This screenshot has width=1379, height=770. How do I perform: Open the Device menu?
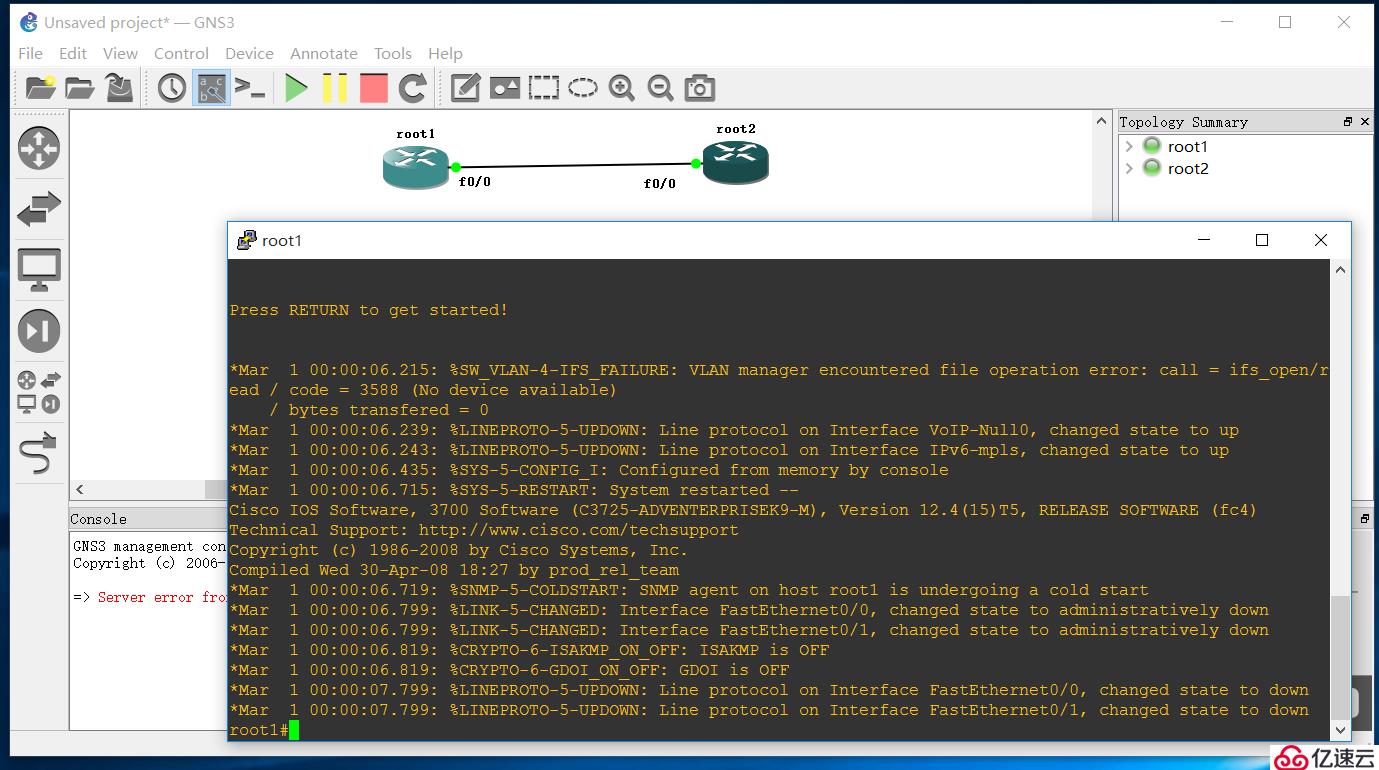pos(249,53)
